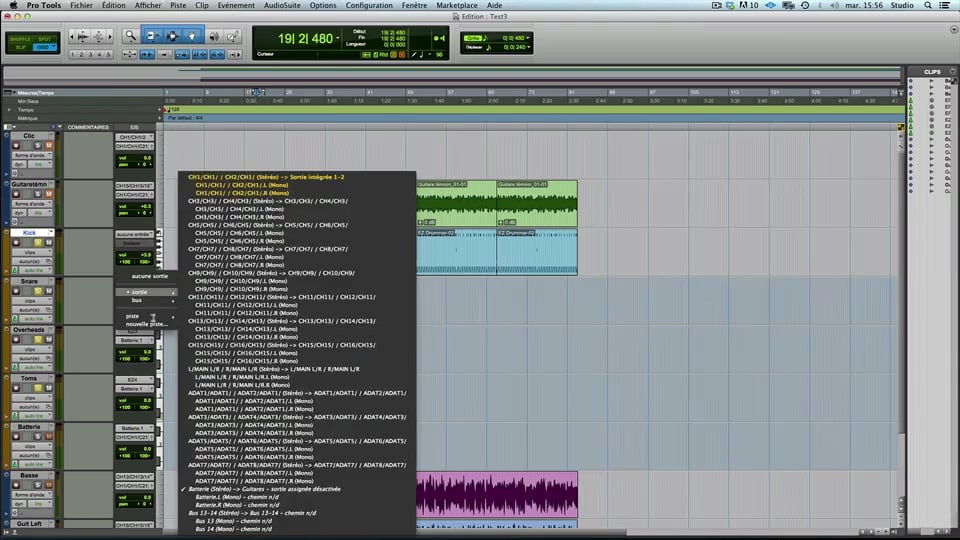Mute the Guitaretémn track
Viewport: 960px width, 540px height.
(x=48, y=194)
